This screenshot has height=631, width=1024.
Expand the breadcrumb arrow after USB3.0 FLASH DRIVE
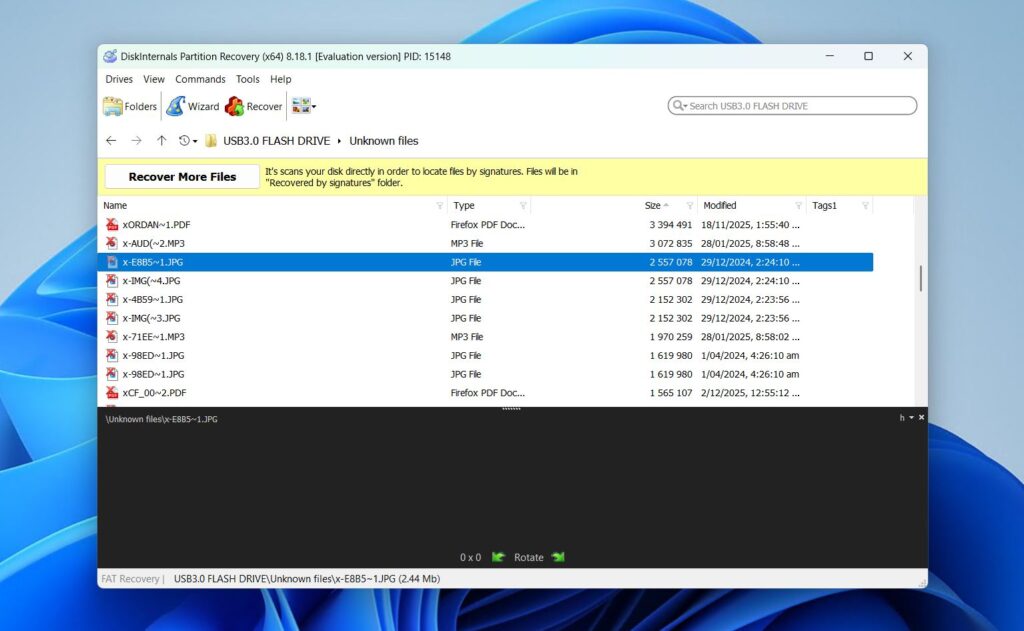pos(339,141)
